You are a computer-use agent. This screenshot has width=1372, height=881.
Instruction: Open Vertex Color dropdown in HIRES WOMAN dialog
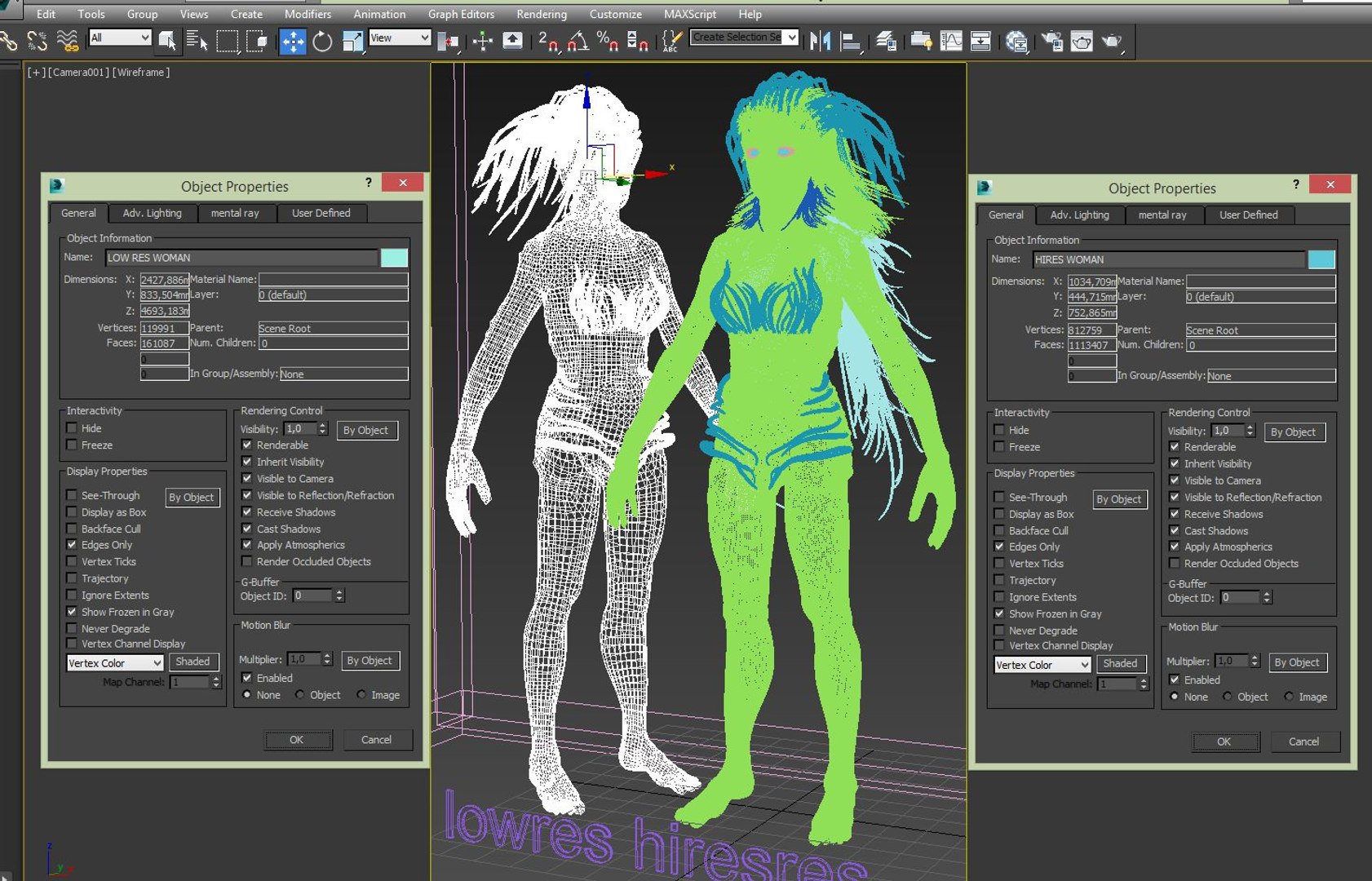pos(1042,665)
